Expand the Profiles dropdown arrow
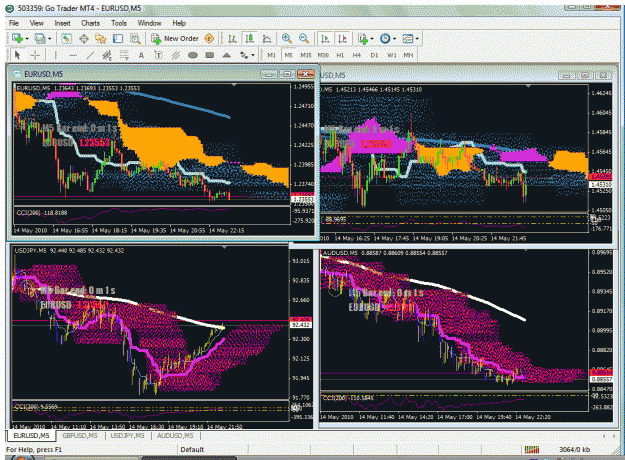 pyautogui.click(x=50, y=39)
